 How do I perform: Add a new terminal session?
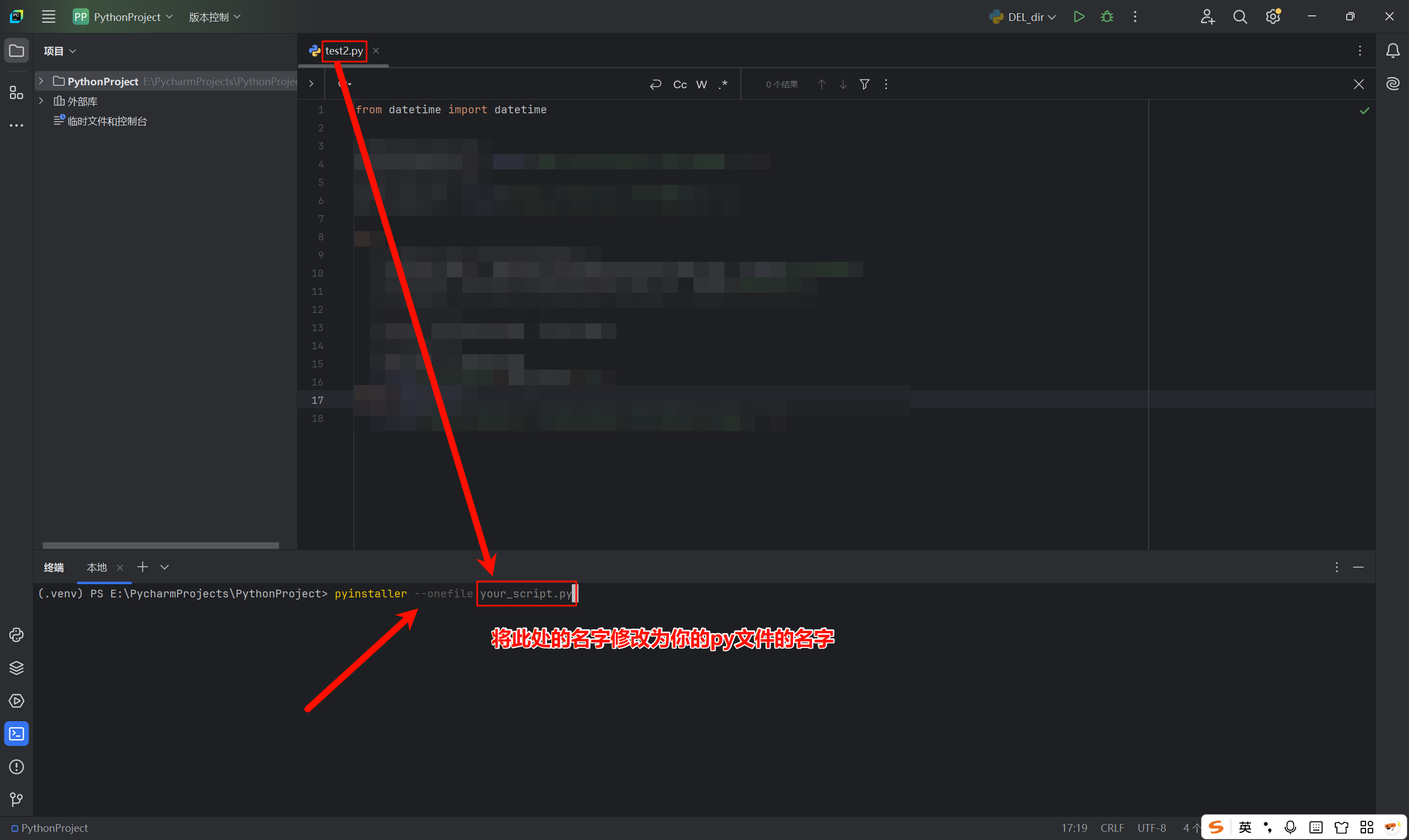[x=143, y=567]
